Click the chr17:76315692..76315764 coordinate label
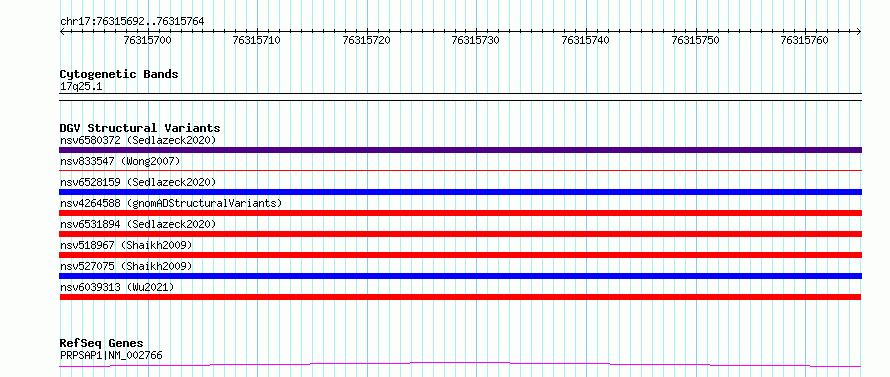The height and width of the screenshot is (377, 890). [132, 22]
